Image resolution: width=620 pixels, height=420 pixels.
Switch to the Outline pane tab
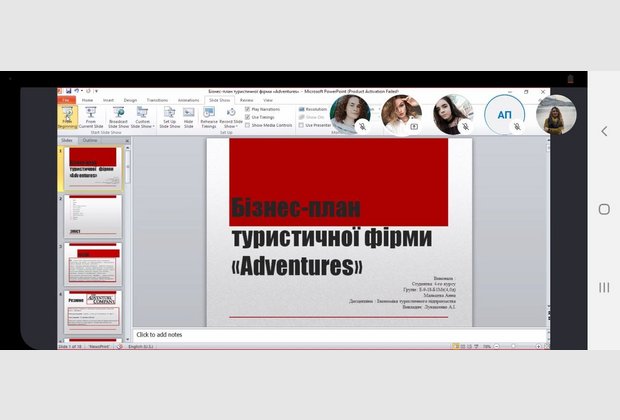coord(89,140)
